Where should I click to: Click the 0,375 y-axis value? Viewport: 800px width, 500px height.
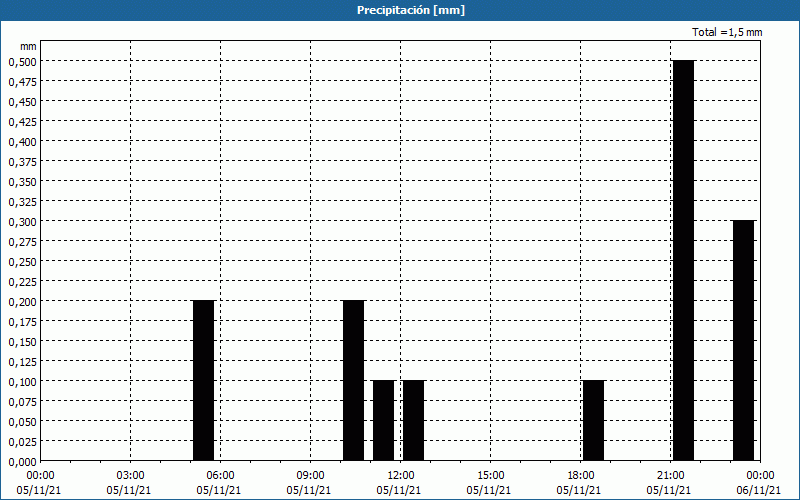[22, 162]
